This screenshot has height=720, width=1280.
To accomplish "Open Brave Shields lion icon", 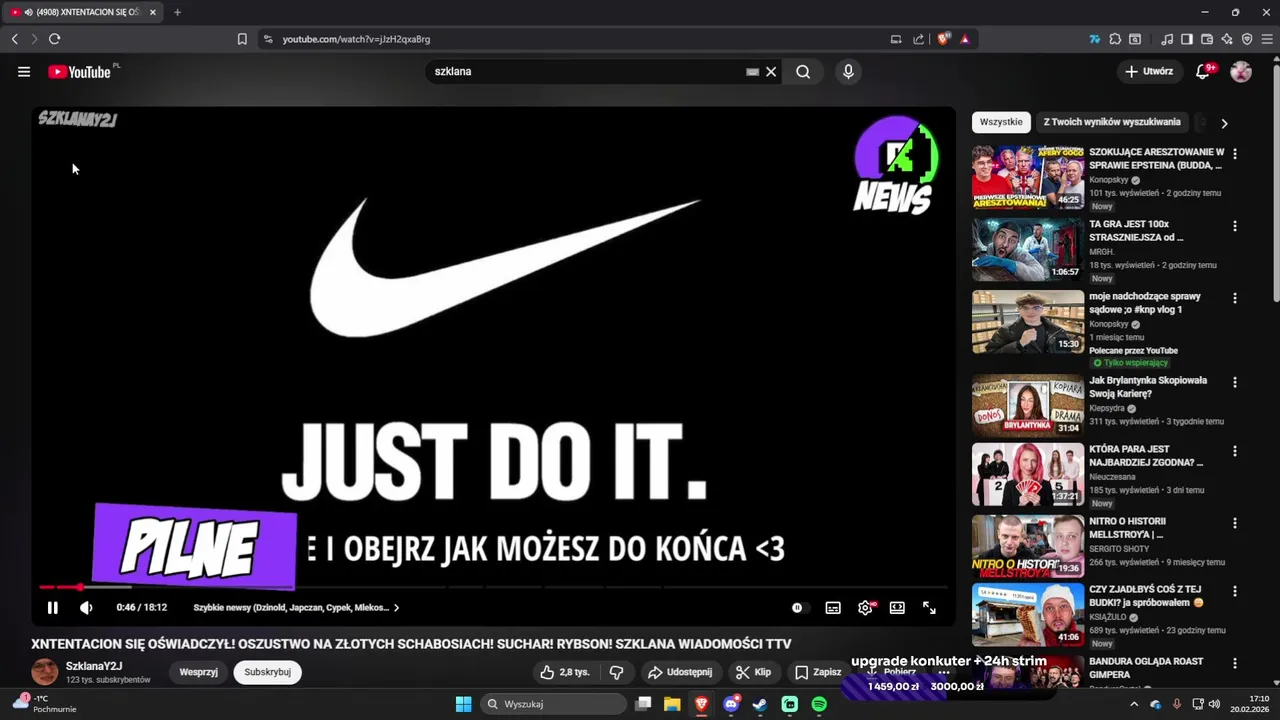I will (x=942, y=39).
